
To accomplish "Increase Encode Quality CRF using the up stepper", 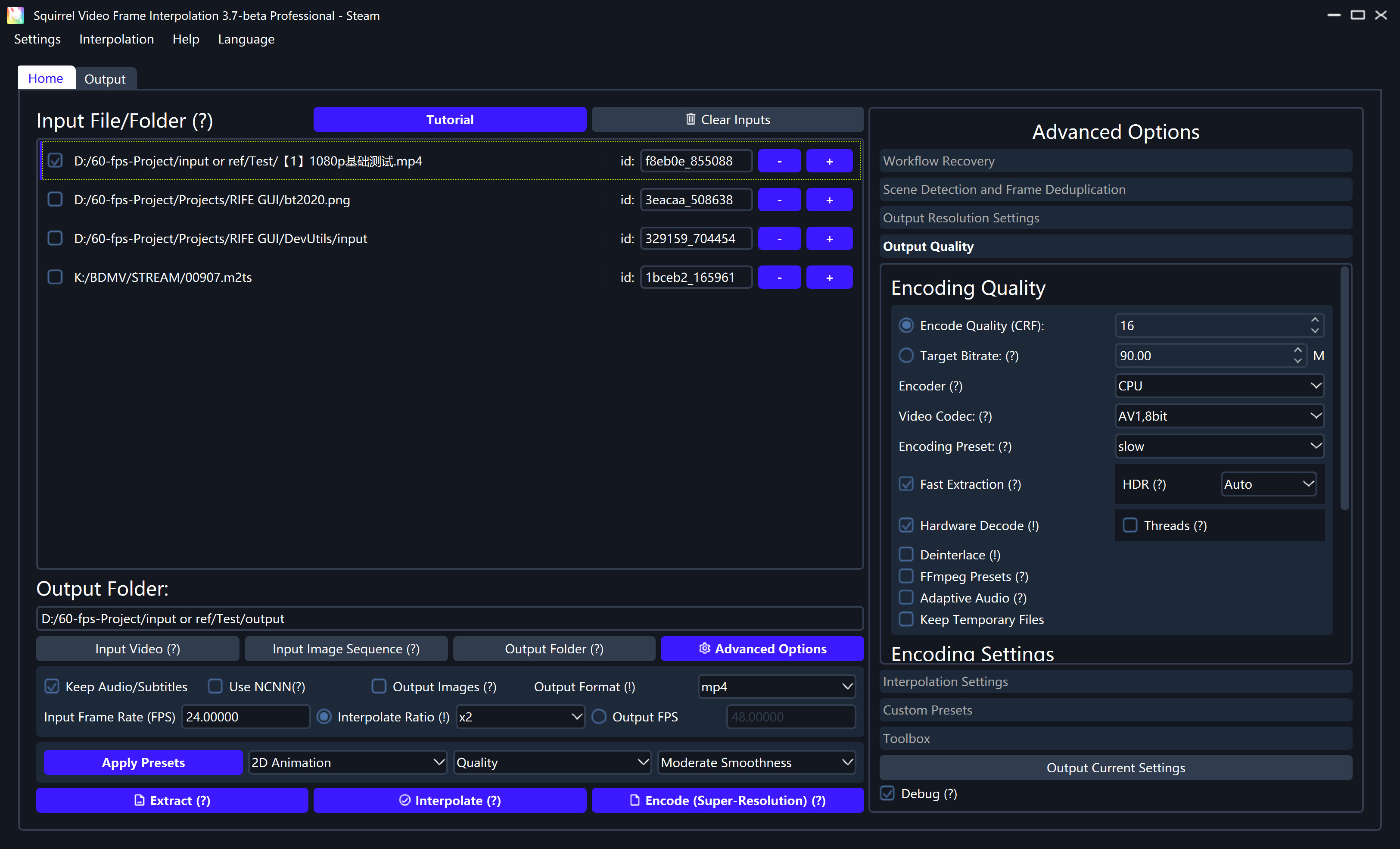I will click(1315, 320).
